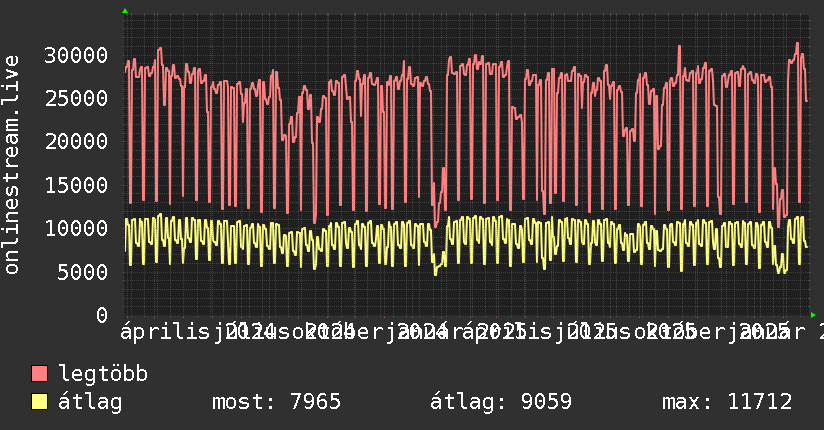
Task: Click the 10000 y-axis label
Action: (x=76, y=228)
